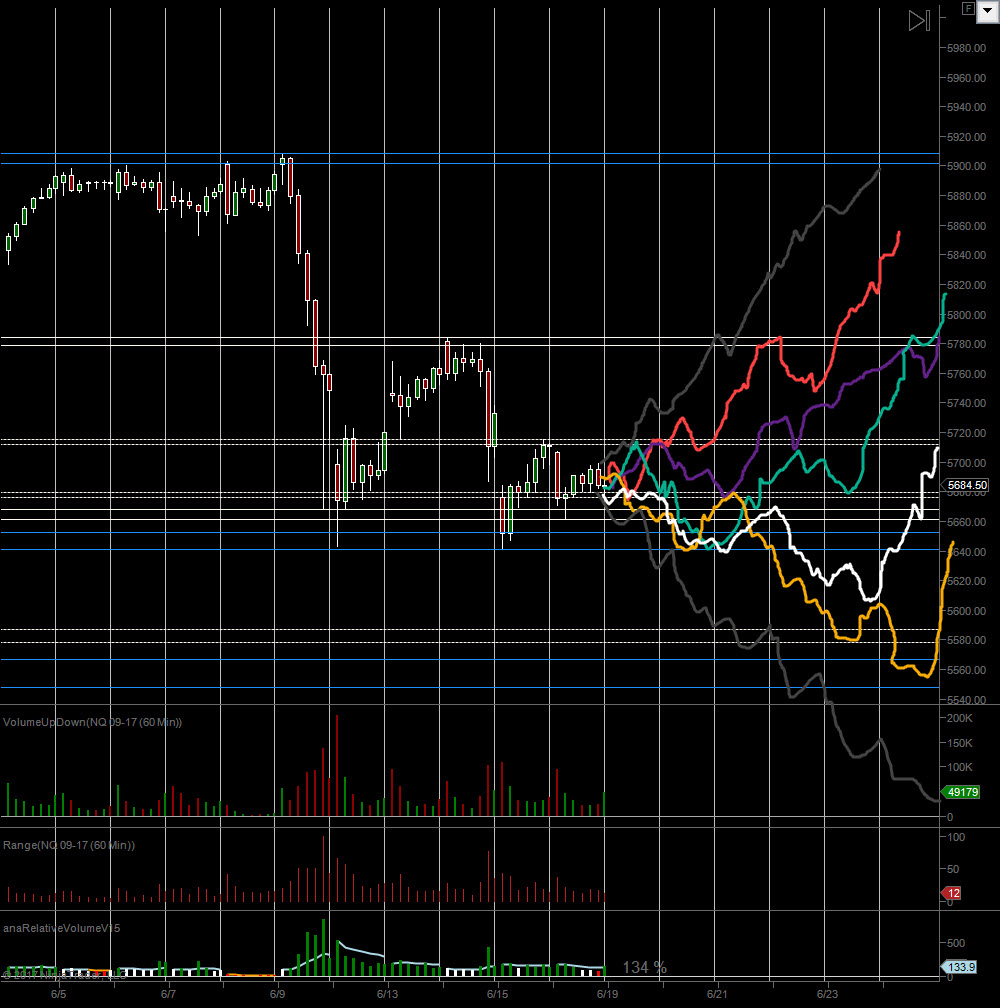Click the 5960.00 price axis label
1000x1008 pixels.
pyautogui.click(x=966, y=78)
